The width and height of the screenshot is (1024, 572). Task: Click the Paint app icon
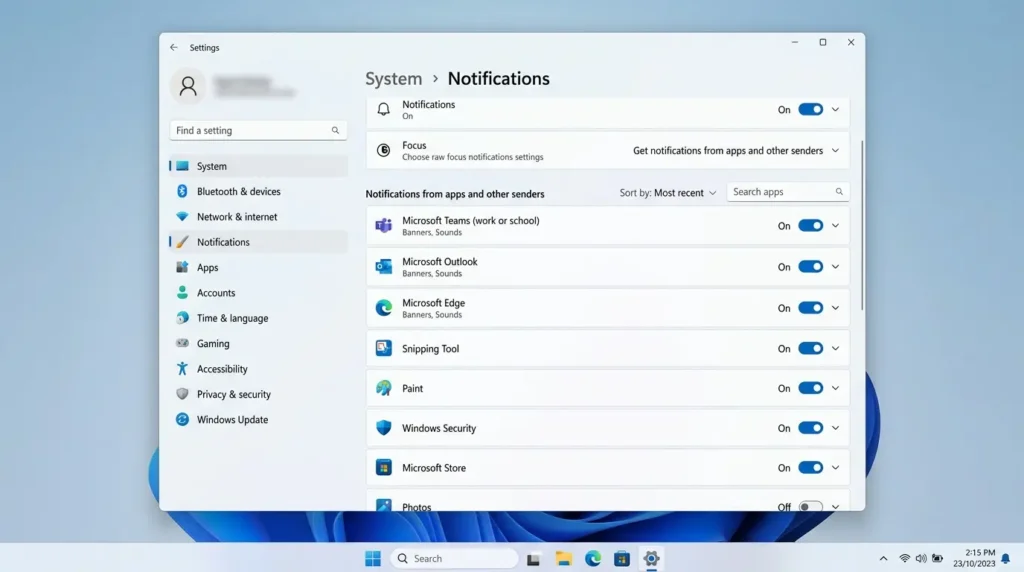pos(383,388)
